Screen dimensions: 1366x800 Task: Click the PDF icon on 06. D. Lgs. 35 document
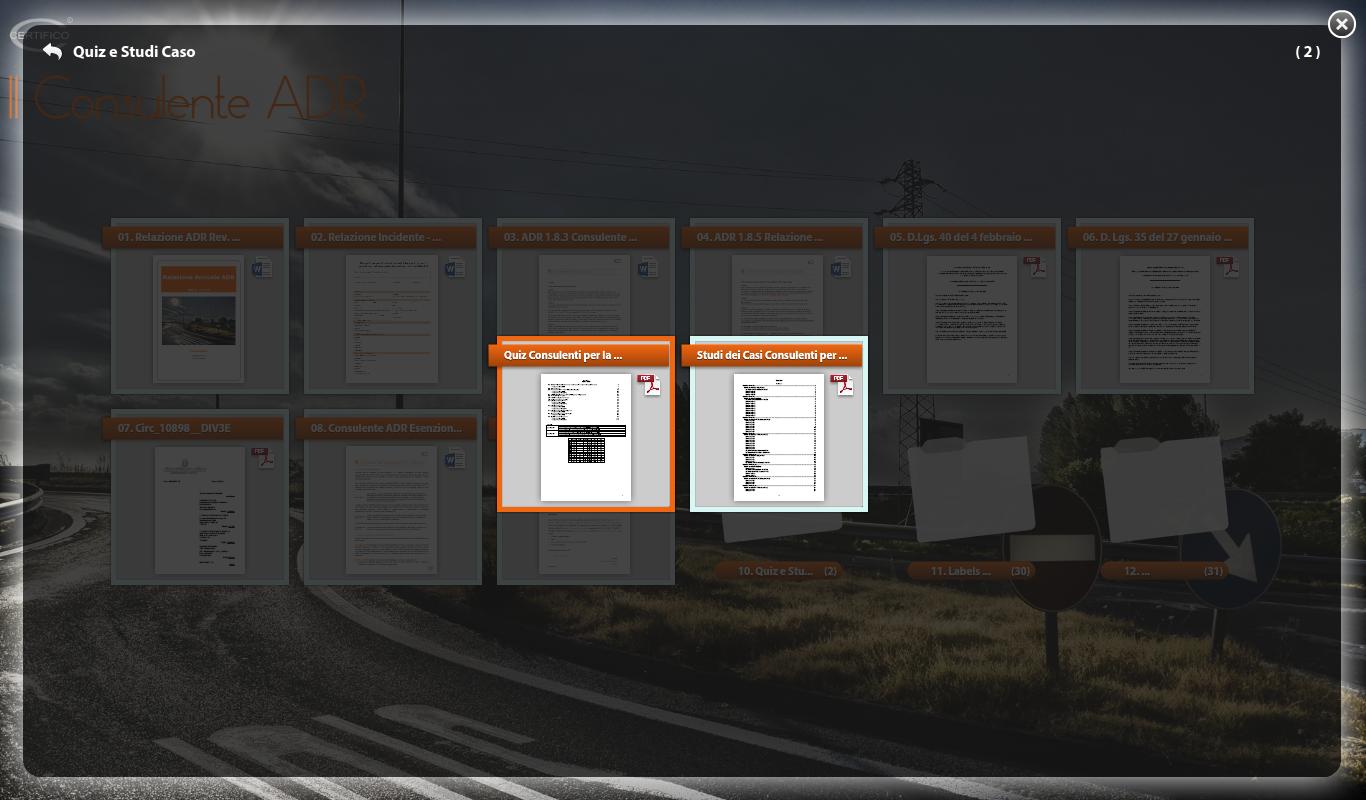[1227, 267]
